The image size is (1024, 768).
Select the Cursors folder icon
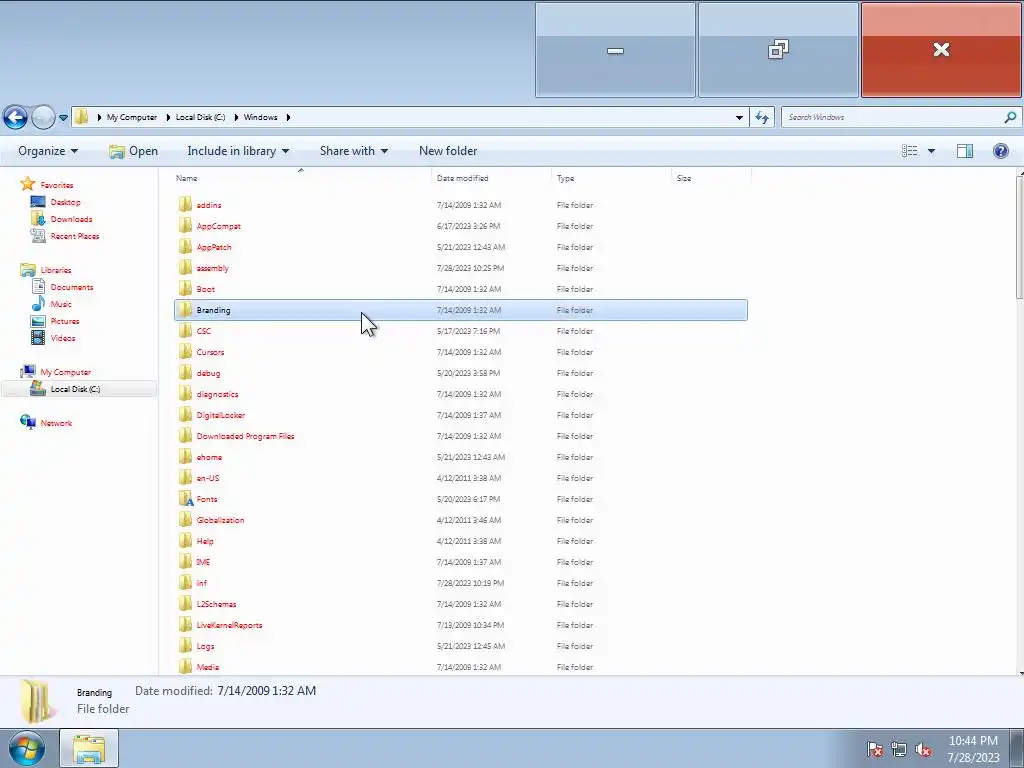point(185,351)
